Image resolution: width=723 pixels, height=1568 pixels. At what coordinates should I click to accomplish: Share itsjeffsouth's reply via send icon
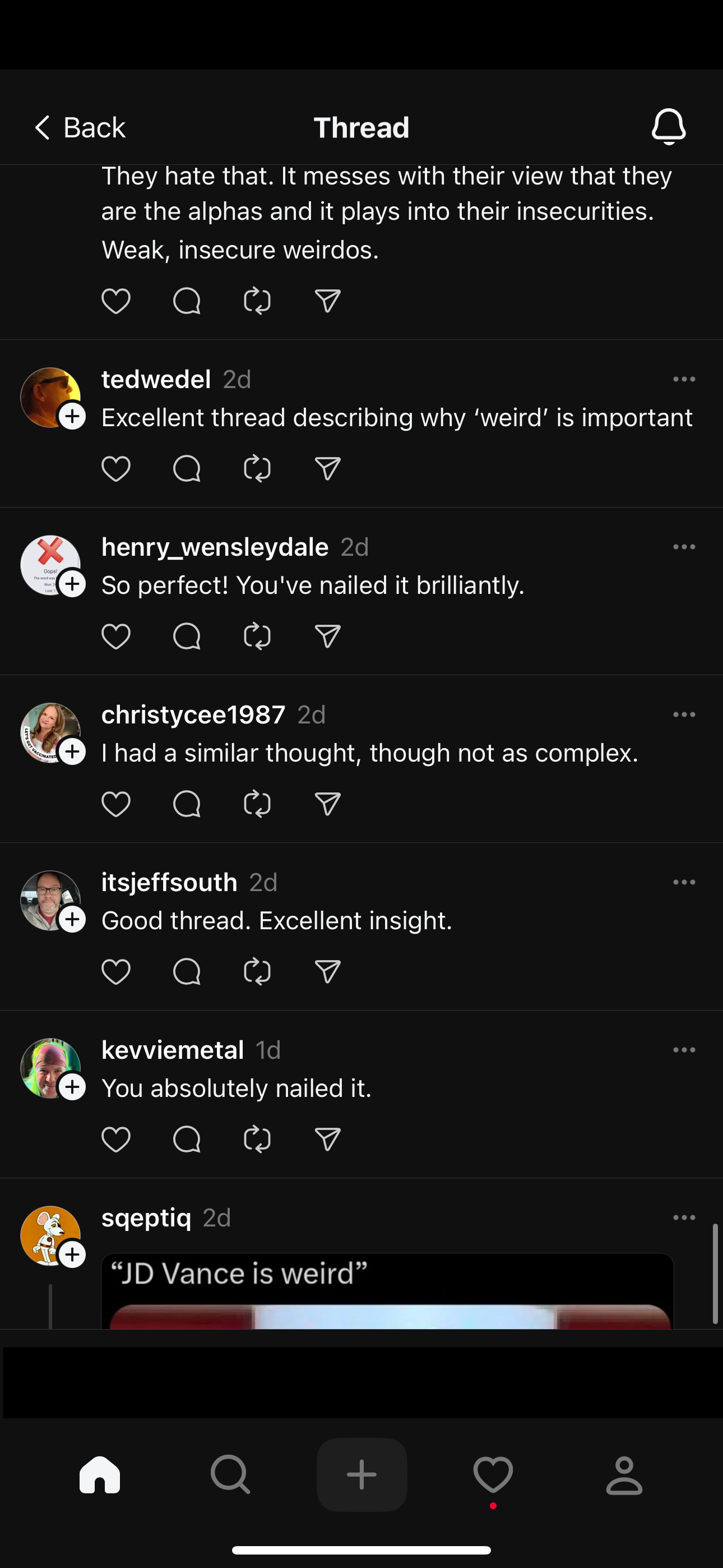(327, 972)
